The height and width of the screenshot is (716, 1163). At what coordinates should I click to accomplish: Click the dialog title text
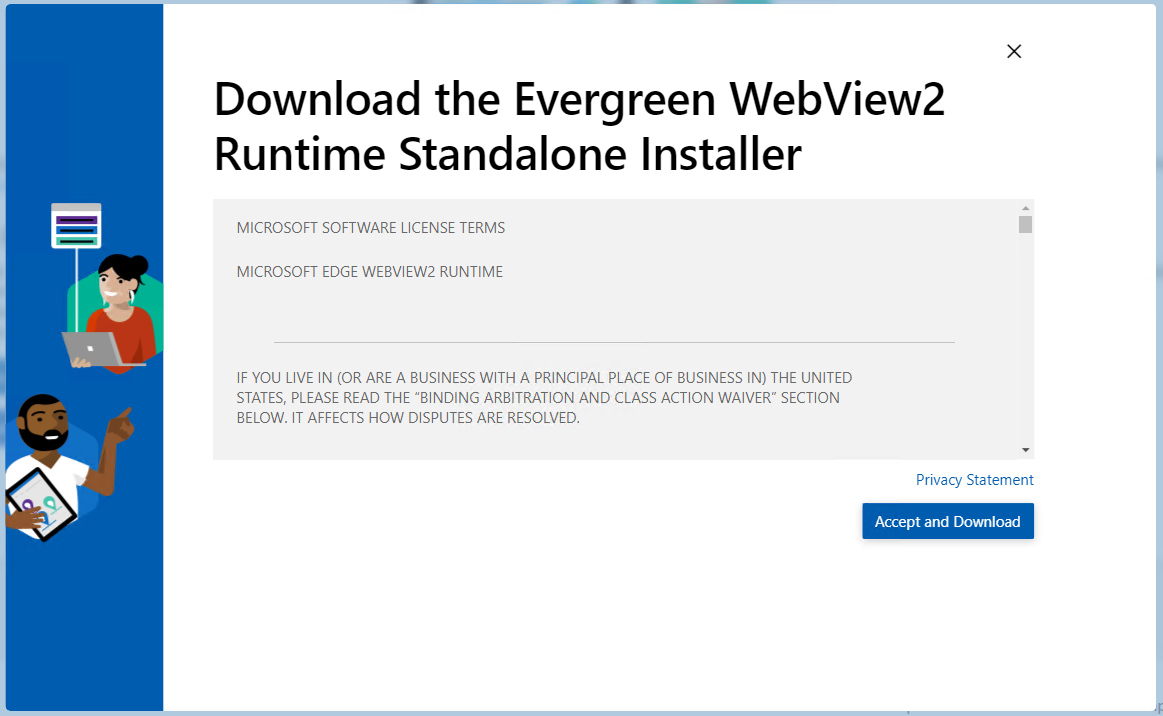click(x=578, y=127)
